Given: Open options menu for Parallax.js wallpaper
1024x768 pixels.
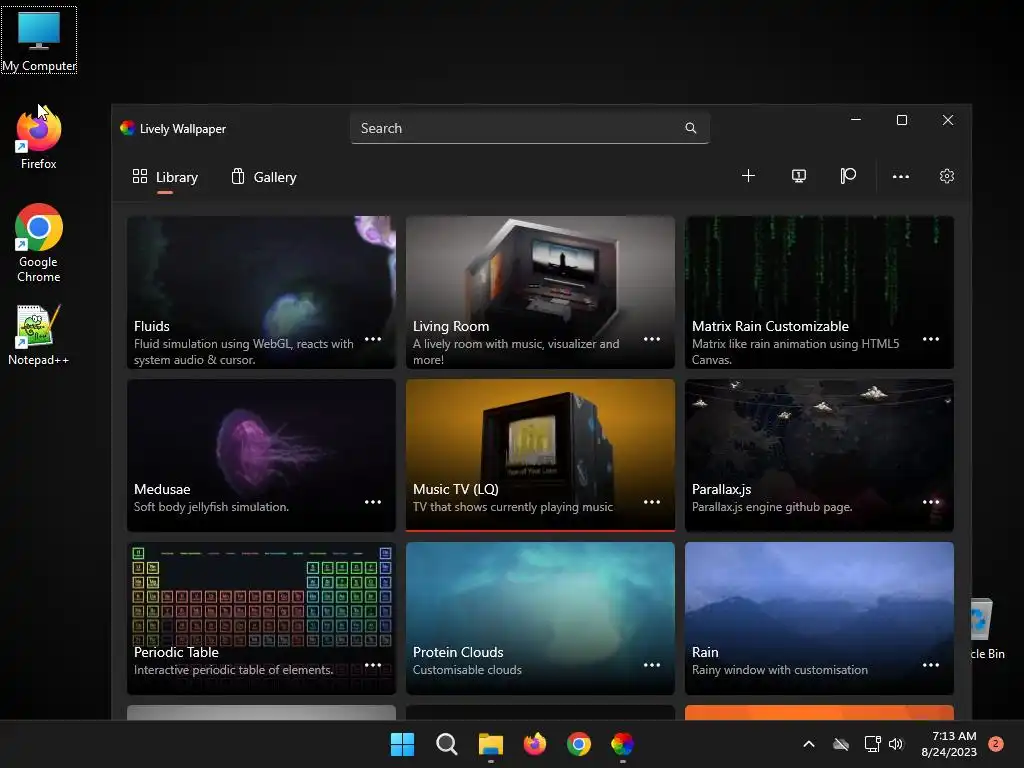Looking at the screenshot, I should coord(931,502).
